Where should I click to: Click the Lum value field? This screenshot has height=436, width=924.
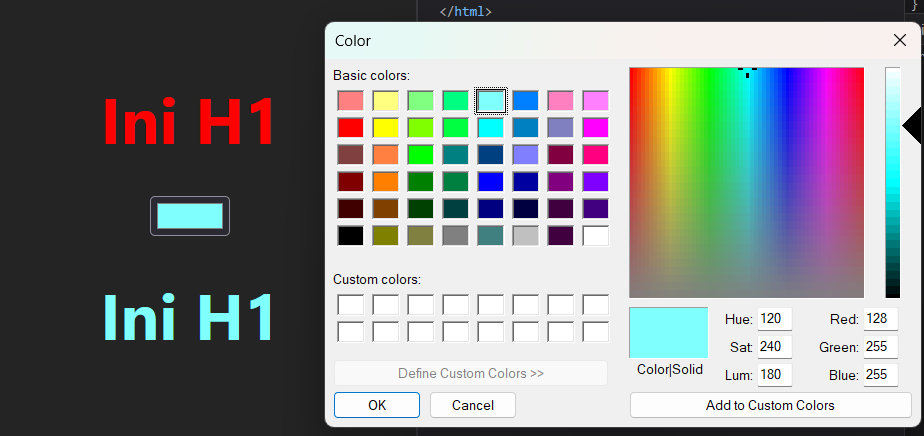[774, 375]
